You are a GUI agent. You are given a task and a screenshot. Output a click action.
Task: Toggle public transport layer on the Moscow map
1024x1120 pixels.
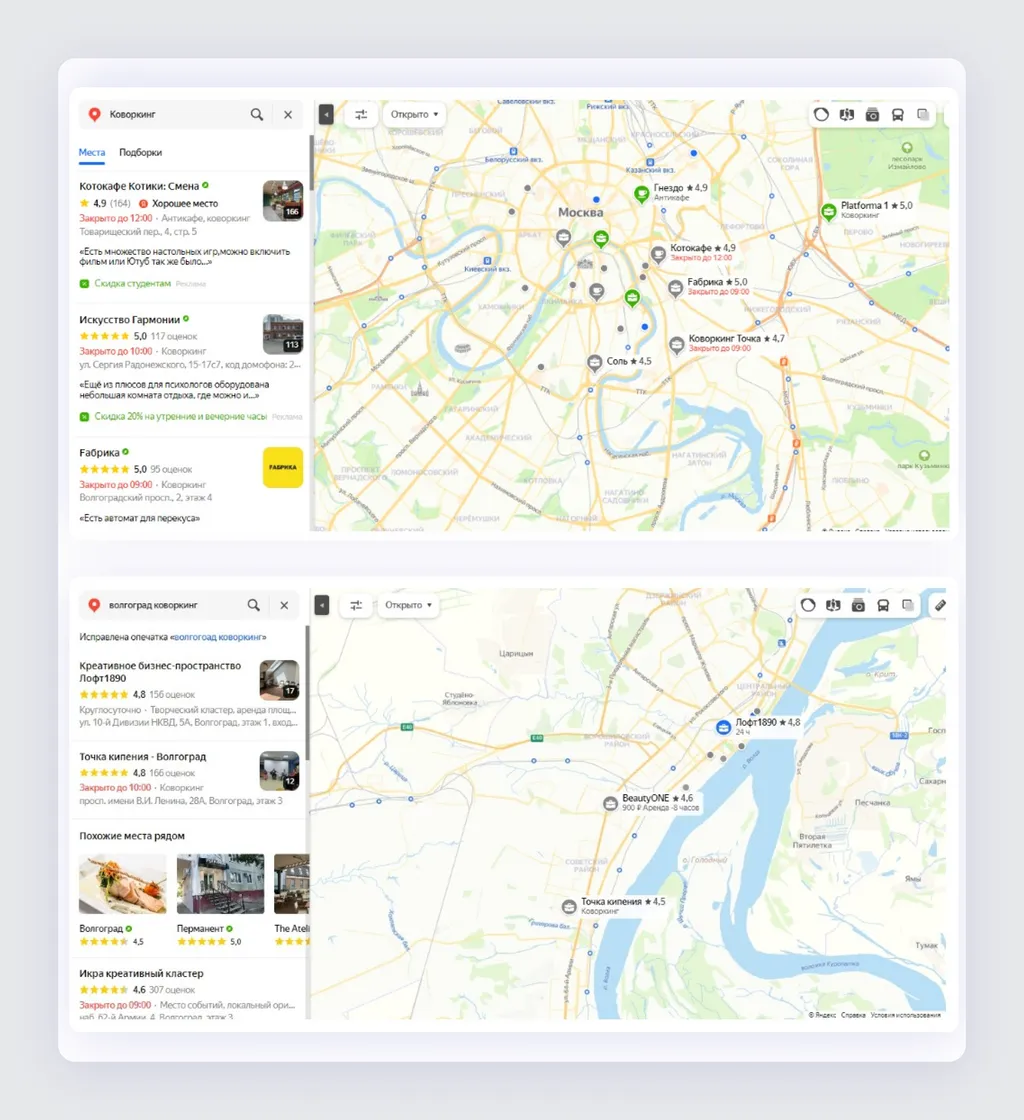pyautogui.click(x=898, y=114)
